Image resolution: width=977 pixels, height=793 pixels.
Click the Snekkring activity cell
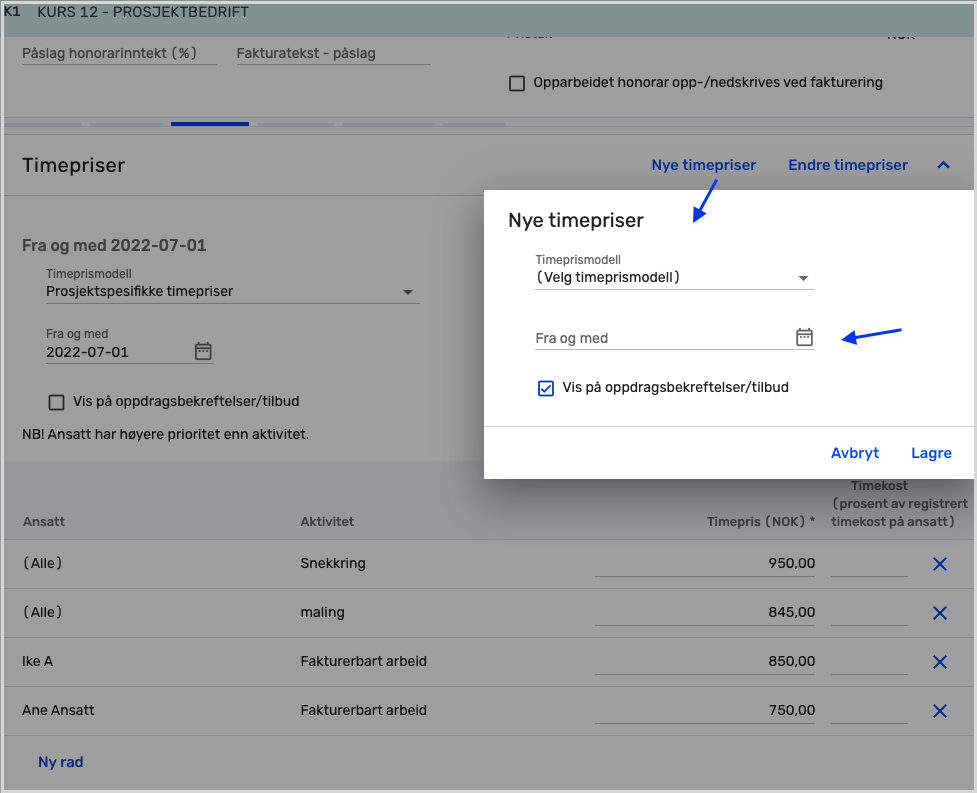[333, 563]
